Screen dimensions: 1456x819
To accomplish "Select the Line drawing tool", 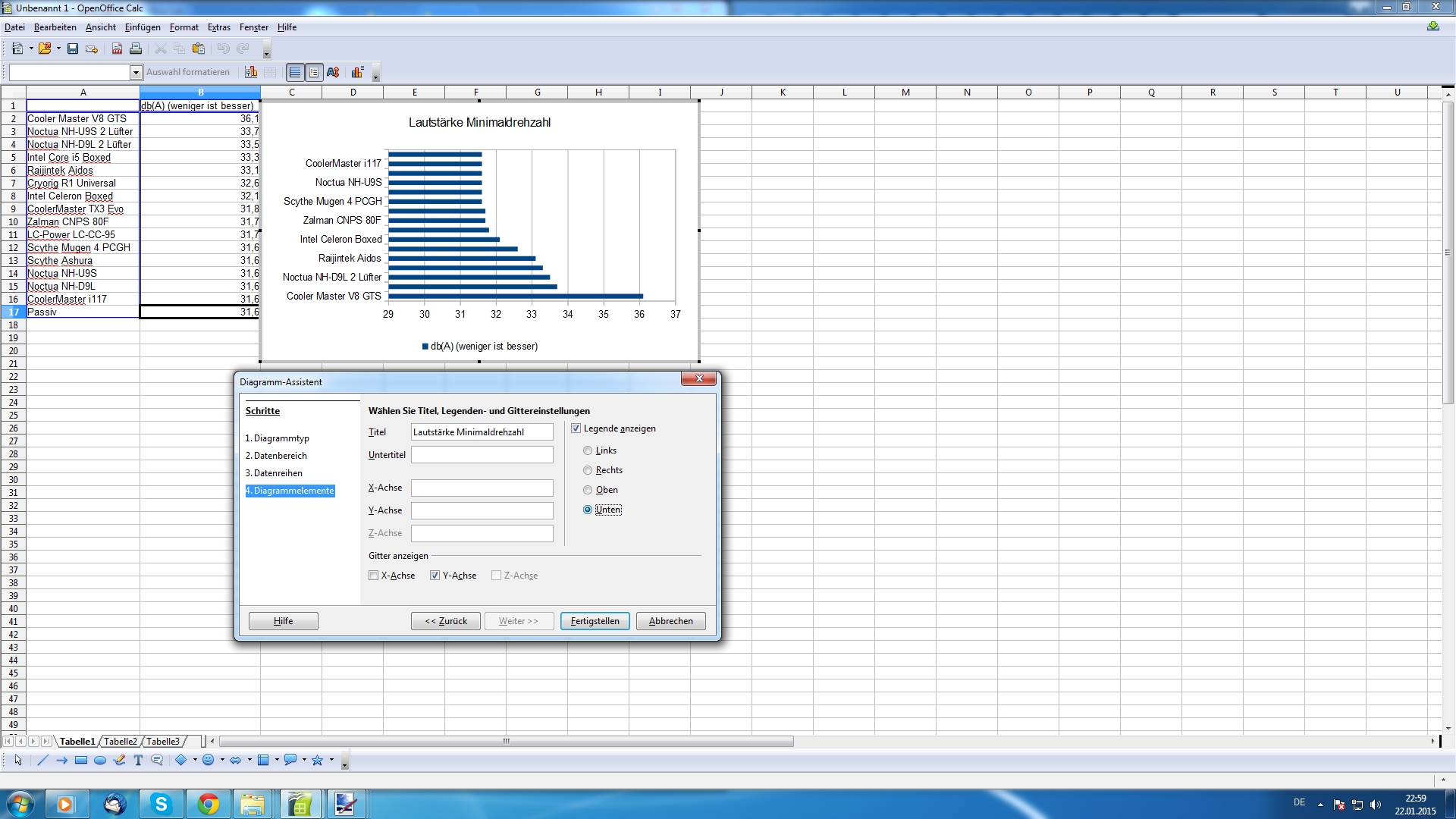I will [x=42, y=760].
